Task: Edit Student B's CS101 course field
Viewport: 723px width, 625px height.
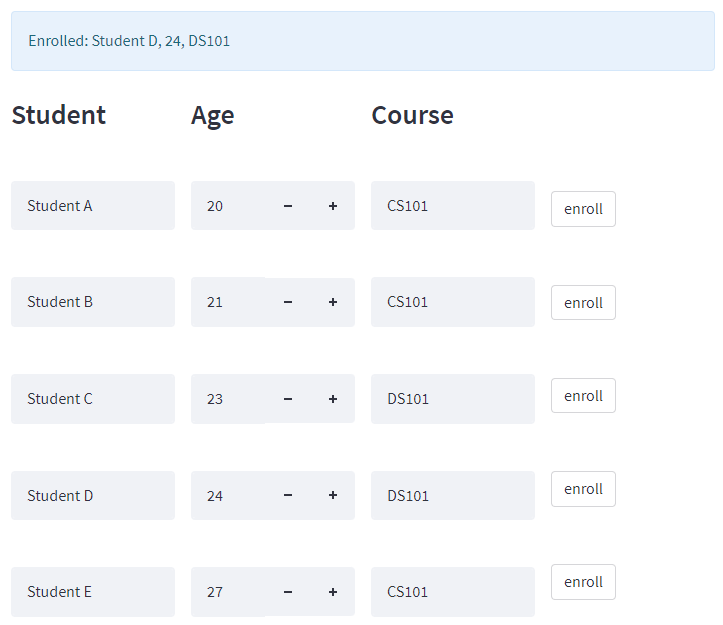Action: (x=453, y=302)
